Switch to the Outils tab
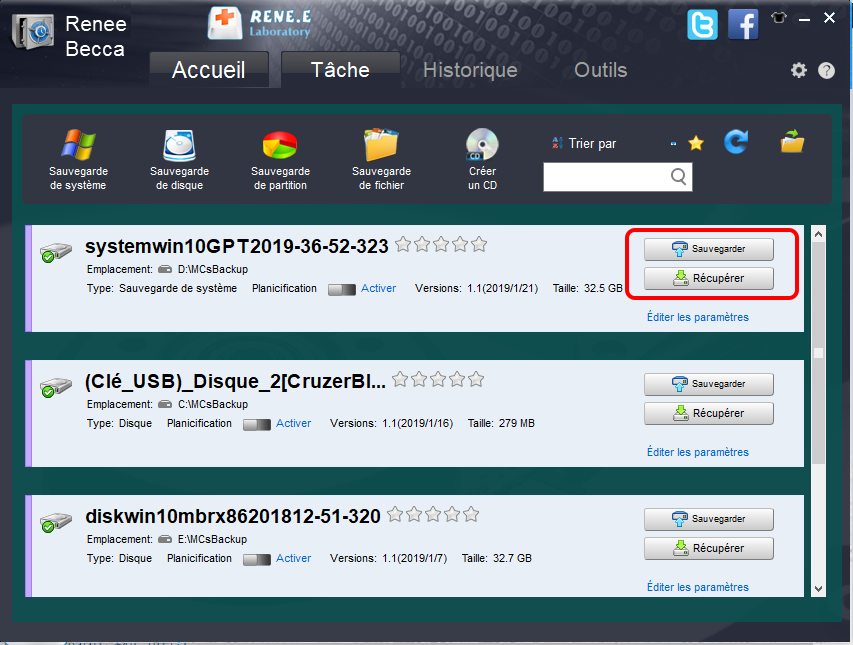 coord(601,70)
